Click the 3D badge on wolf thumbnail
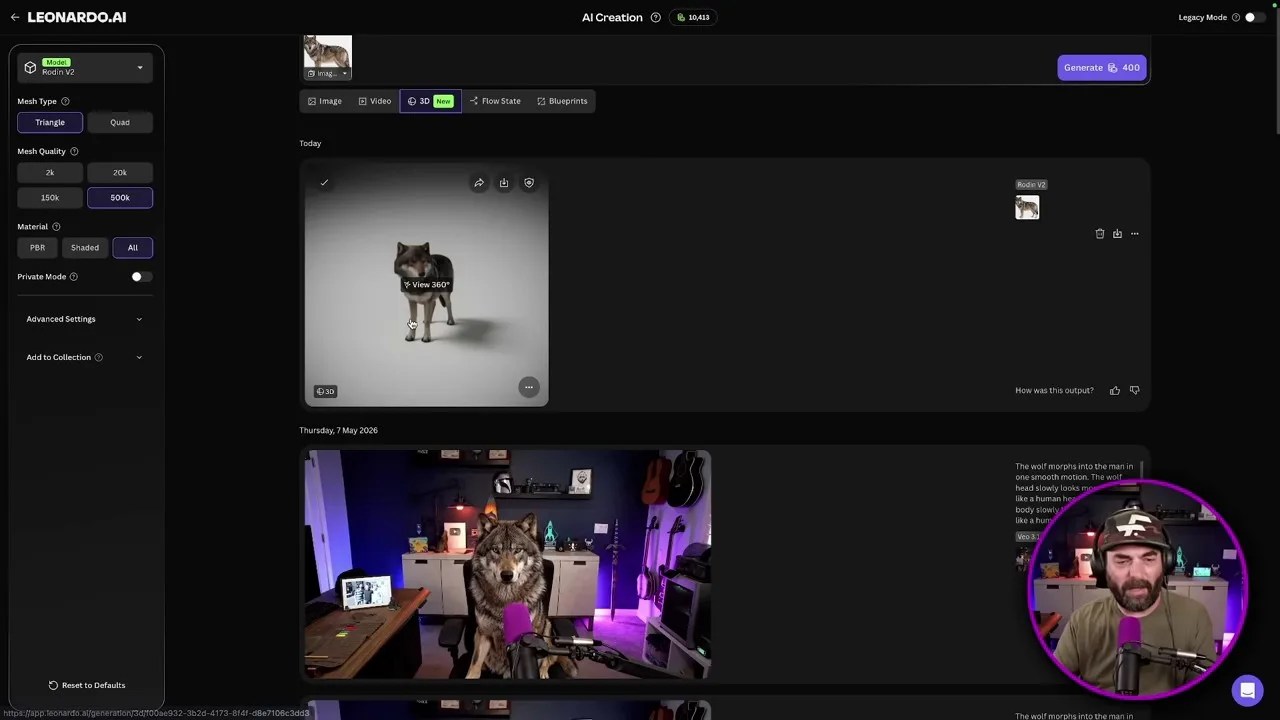This screenshot has height=720, width=1280. pos(326,391)
